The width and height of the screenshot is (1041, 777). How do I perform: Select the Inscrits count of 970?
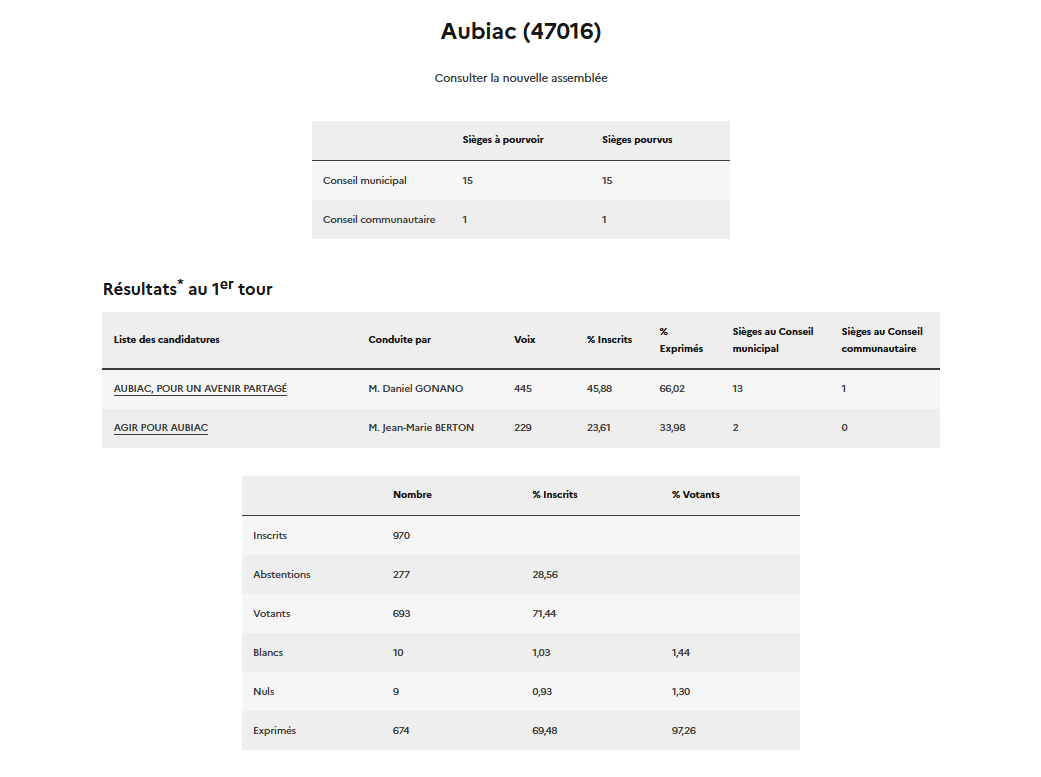coord(401,535)
